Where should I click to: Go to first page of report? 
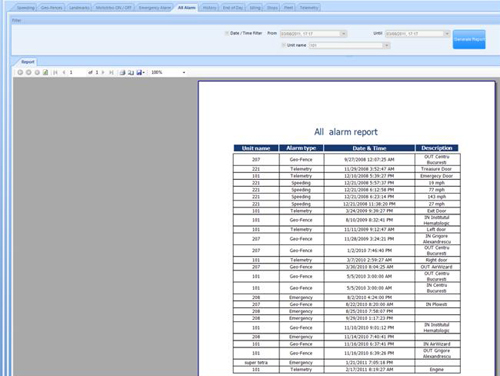[55, 72]
